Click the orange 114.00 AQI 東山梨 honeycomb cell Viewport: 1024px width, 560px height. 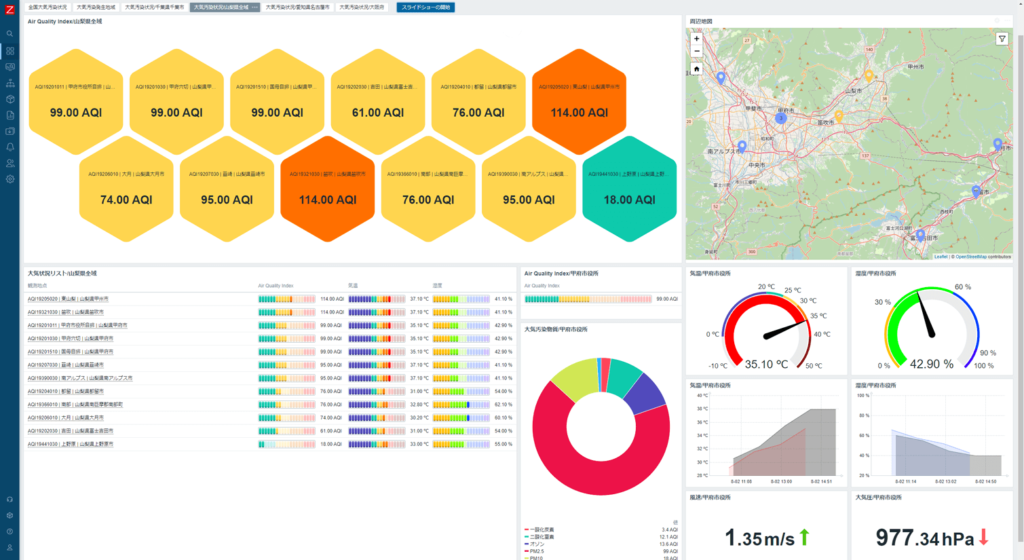579,101
